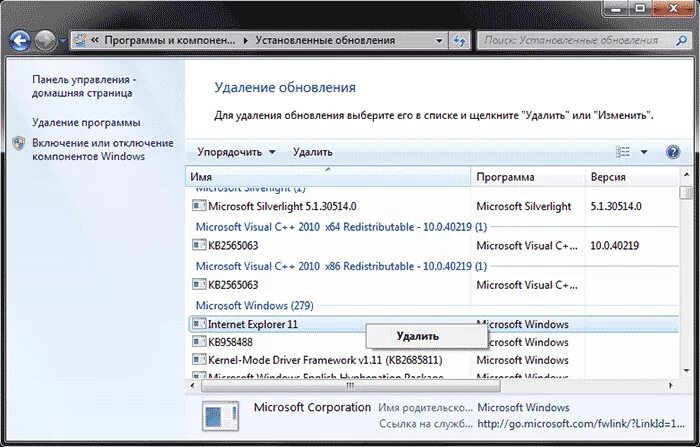Open the view options dropdown arrow
The width and height of the screenshot is (700, 447).
644,152
